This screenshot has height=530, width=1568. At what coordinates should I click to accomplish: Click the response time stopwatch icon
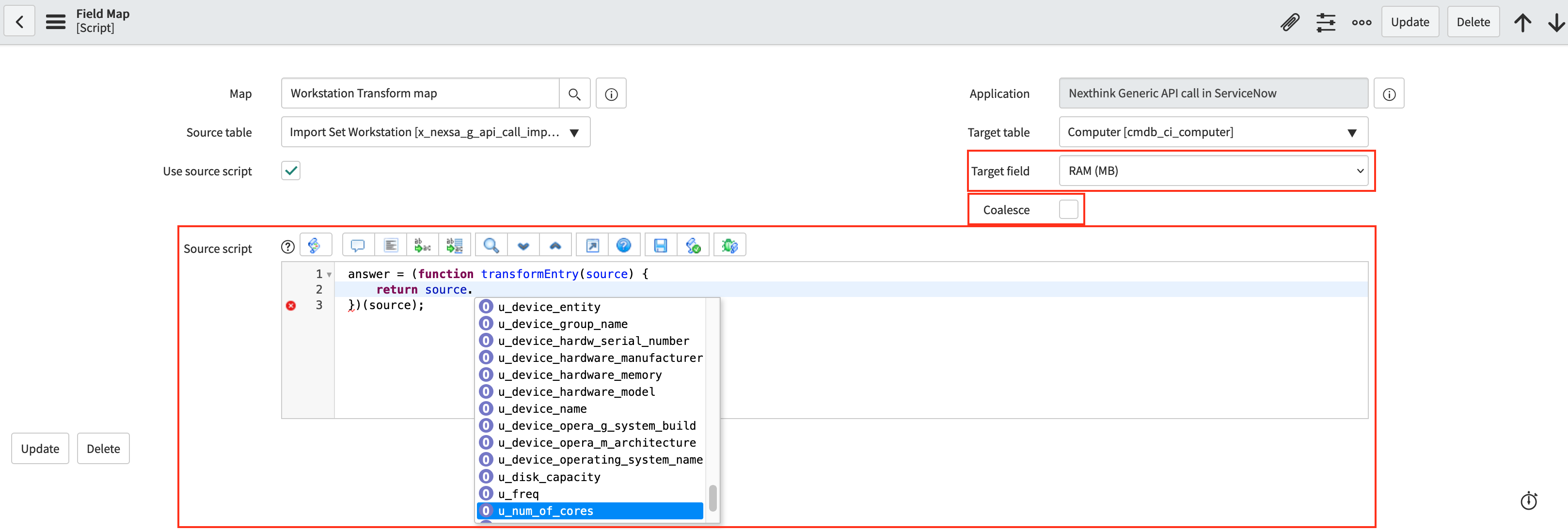pos(1528,501)
